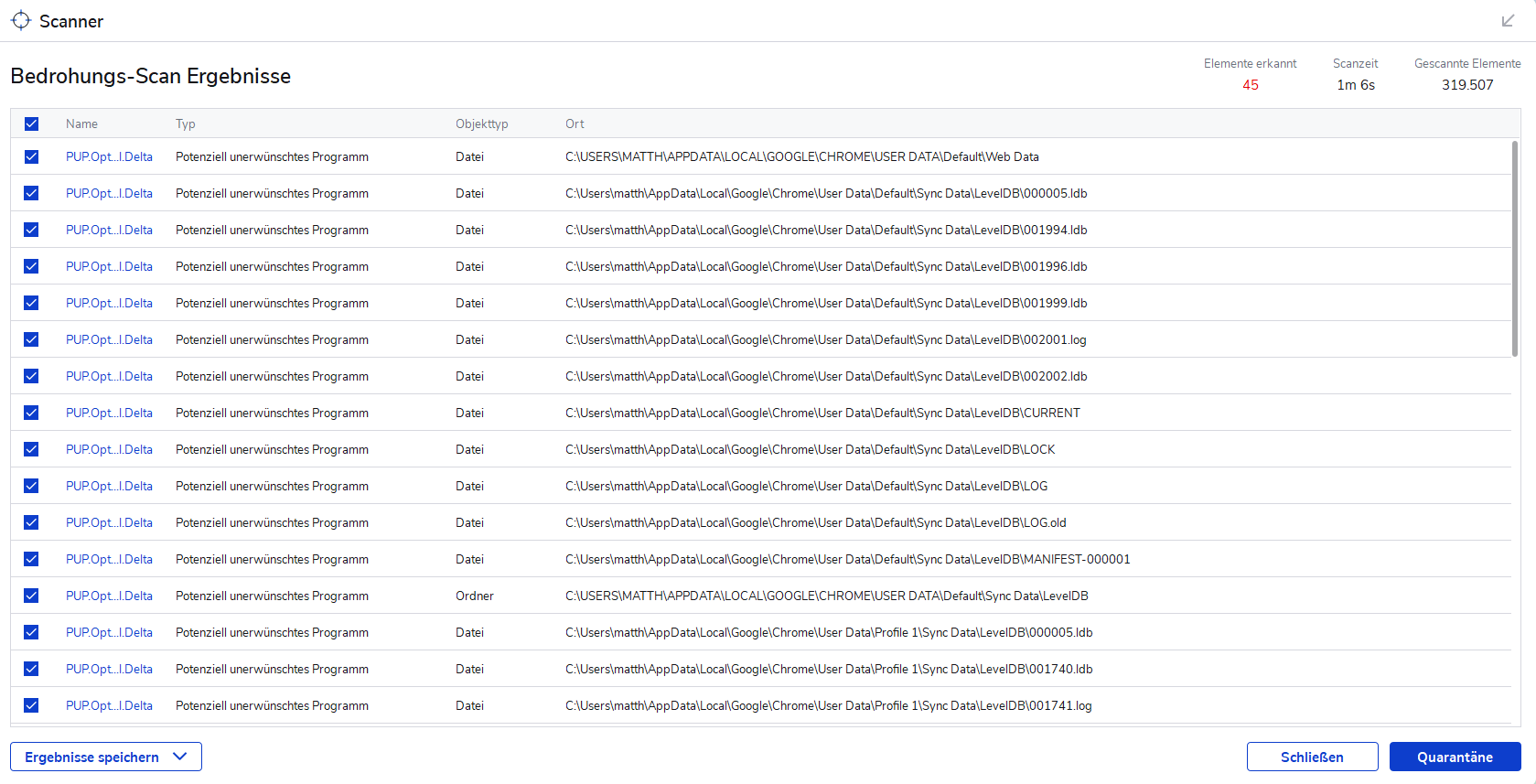
Task: Sort results by Name column
Action: pos(81,124)
